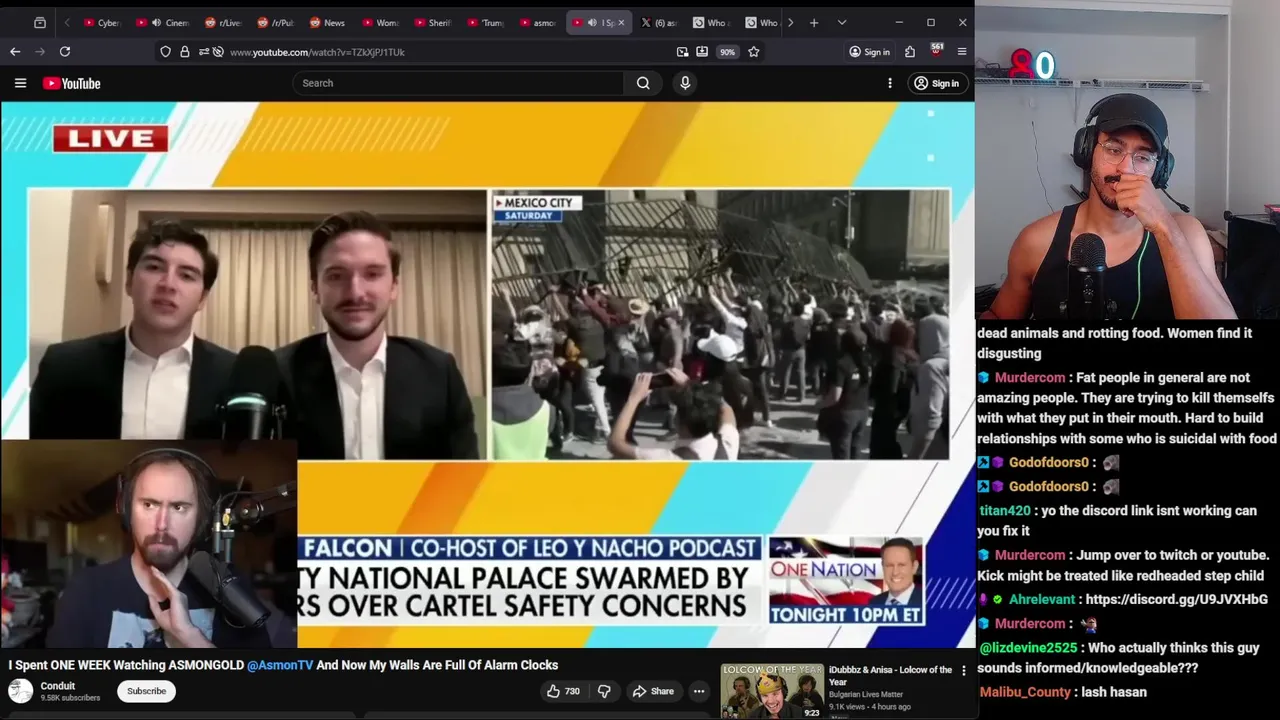
Task: Switch to the 'Sherif' YouTube tab
Action: (433, 22)
